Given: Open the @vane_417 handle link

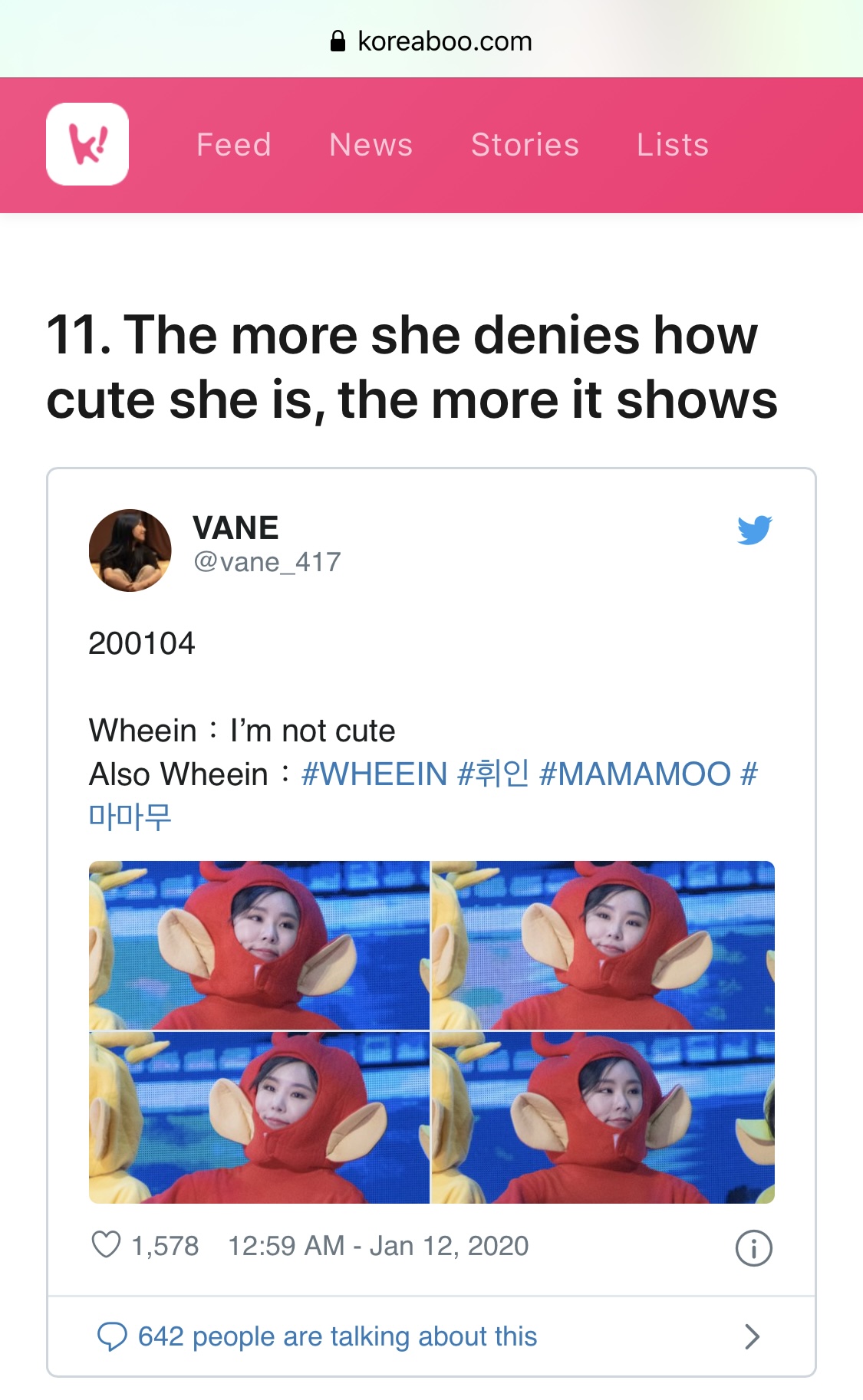Looking at the screenshot, I should (x=267, y=562).
